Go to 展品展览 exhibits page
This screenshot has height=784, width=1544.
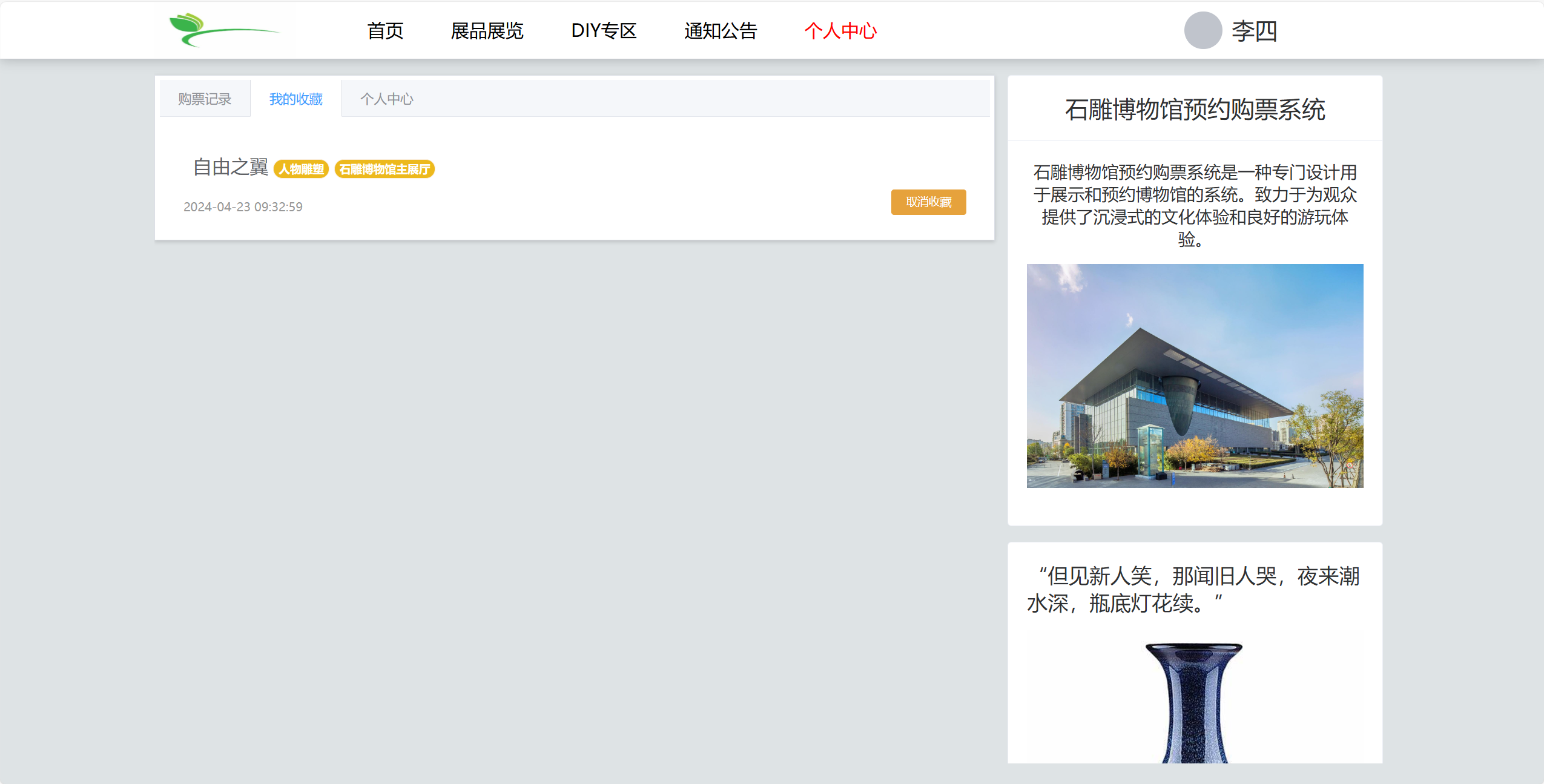(x=487, y=30)
